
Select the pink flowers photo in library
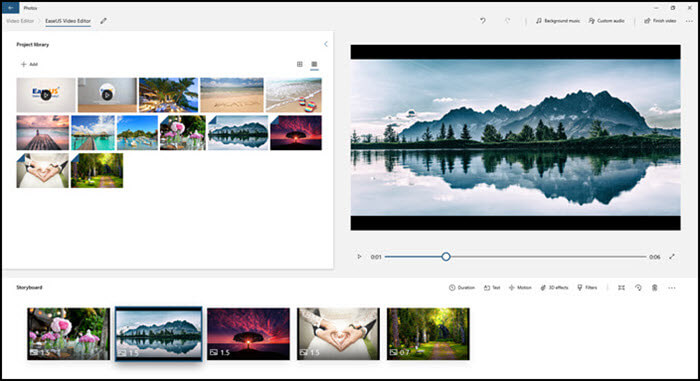(x=183, y=133)
